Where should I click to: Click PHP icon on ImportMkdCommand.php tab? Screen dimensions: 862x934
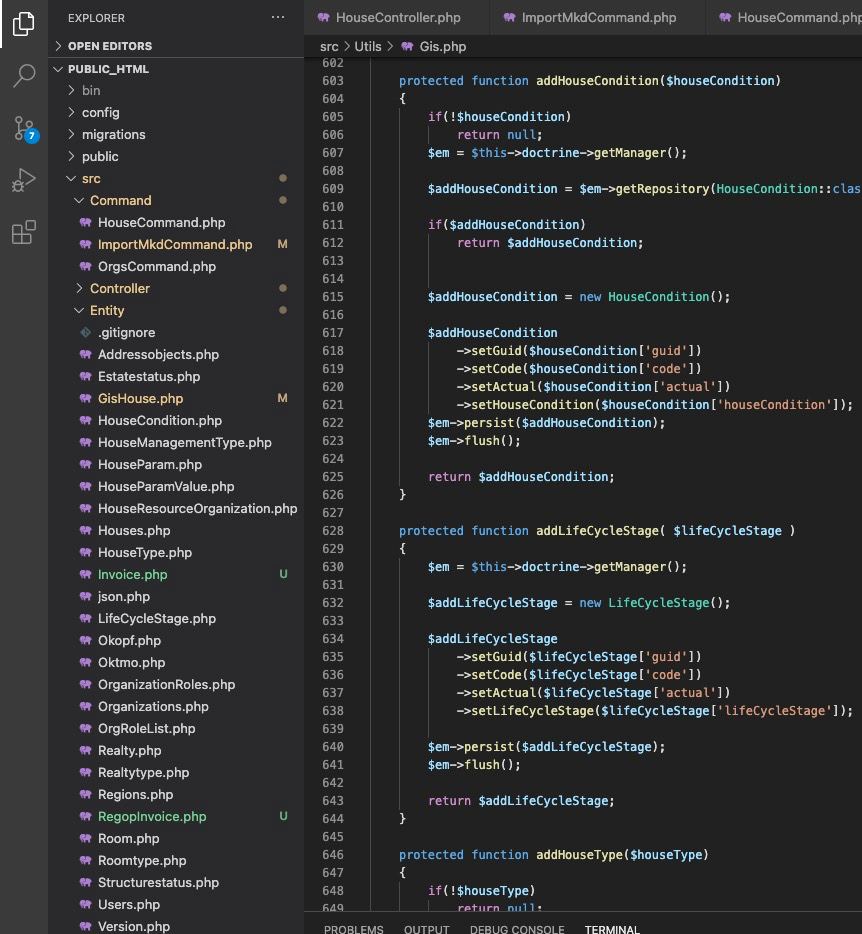pos(509,17)
